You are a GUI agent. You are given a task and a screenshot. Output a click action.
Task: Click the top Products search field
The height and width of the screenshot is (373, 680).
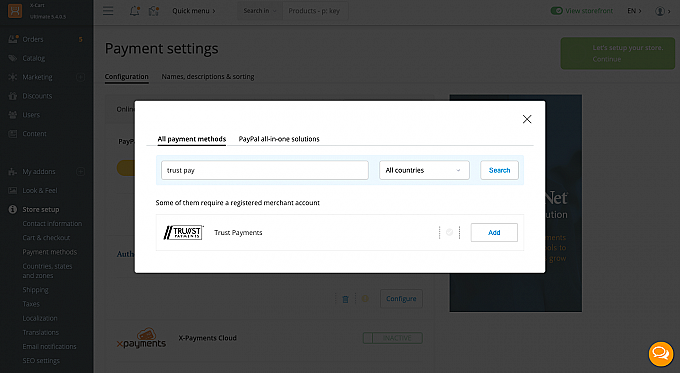(x=315, y=11)
